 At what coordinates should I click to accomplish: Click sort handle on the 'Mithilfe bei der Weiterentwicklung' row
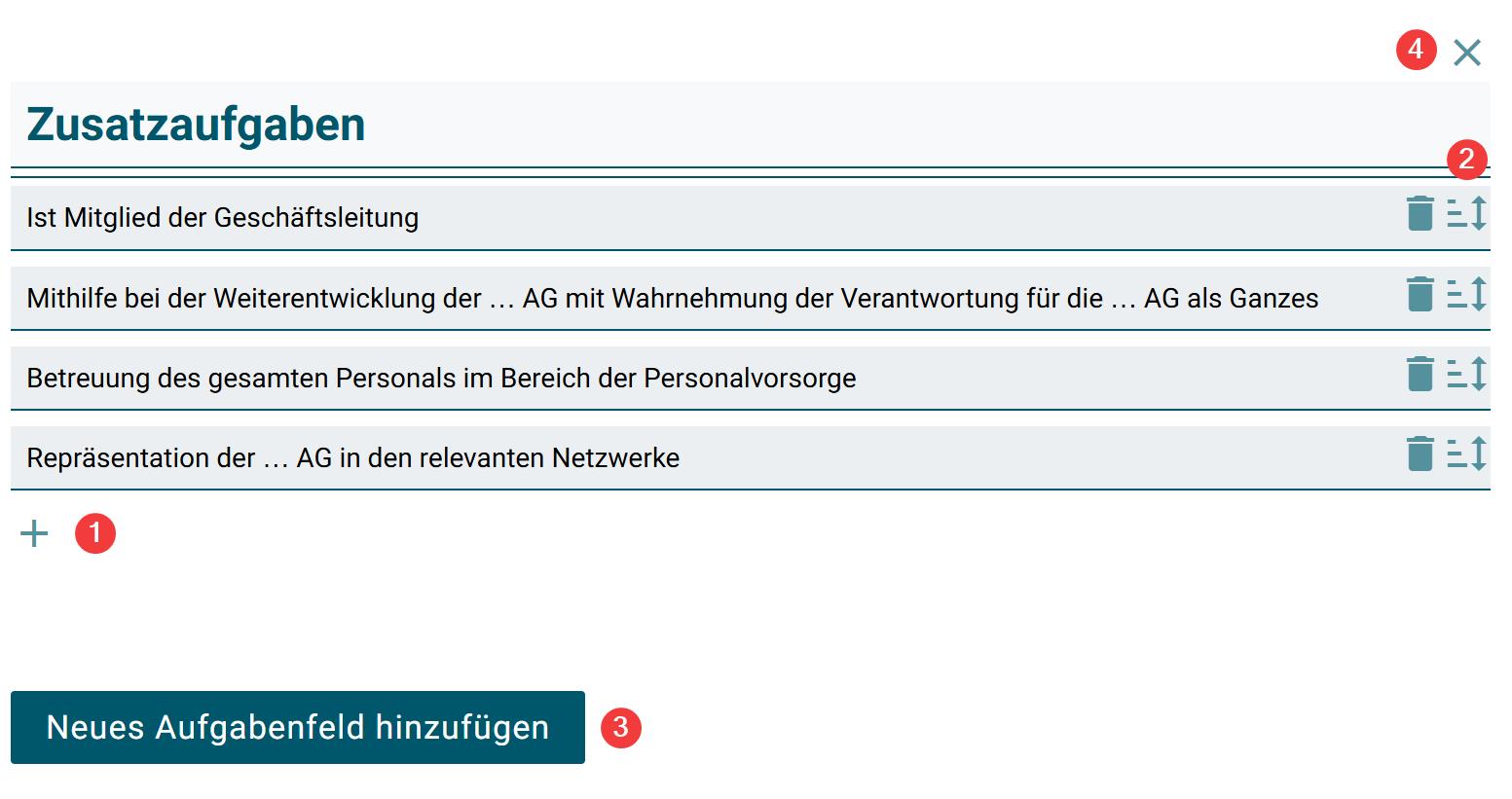click(1466, 294)
